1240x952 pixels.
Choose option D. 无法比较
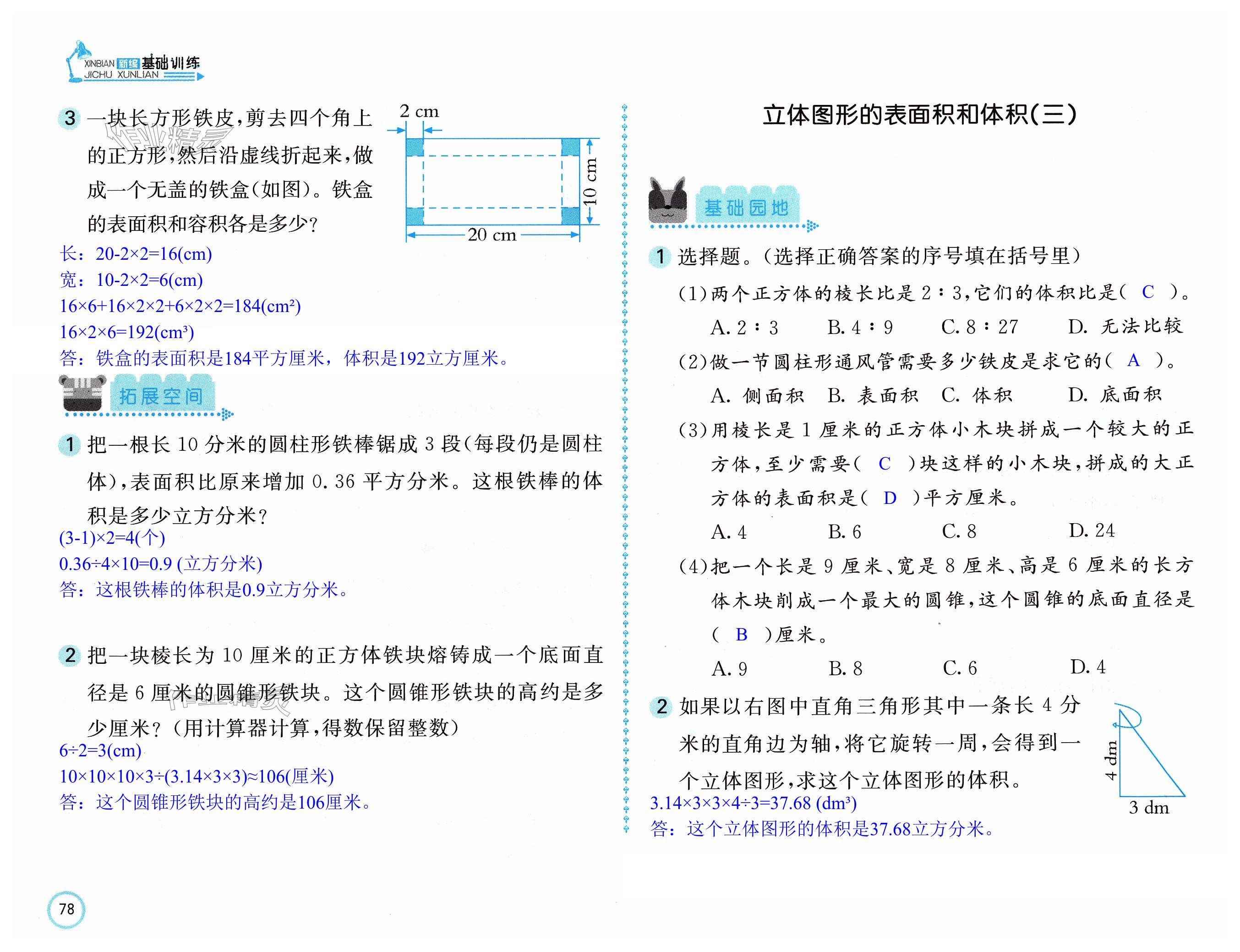1125,326
